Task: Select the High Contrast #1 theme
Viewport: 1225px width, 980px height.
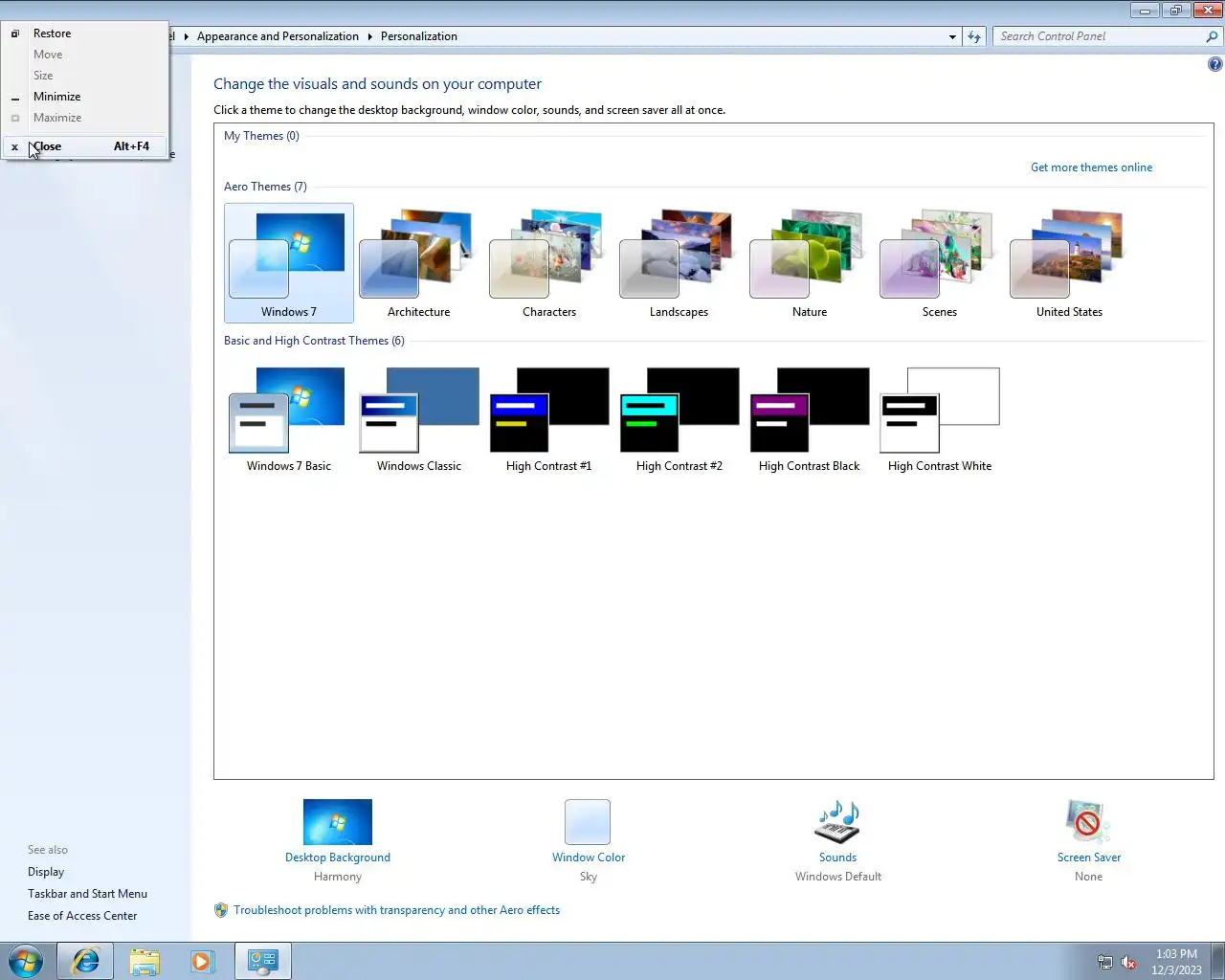Action: tap(548, 419)
